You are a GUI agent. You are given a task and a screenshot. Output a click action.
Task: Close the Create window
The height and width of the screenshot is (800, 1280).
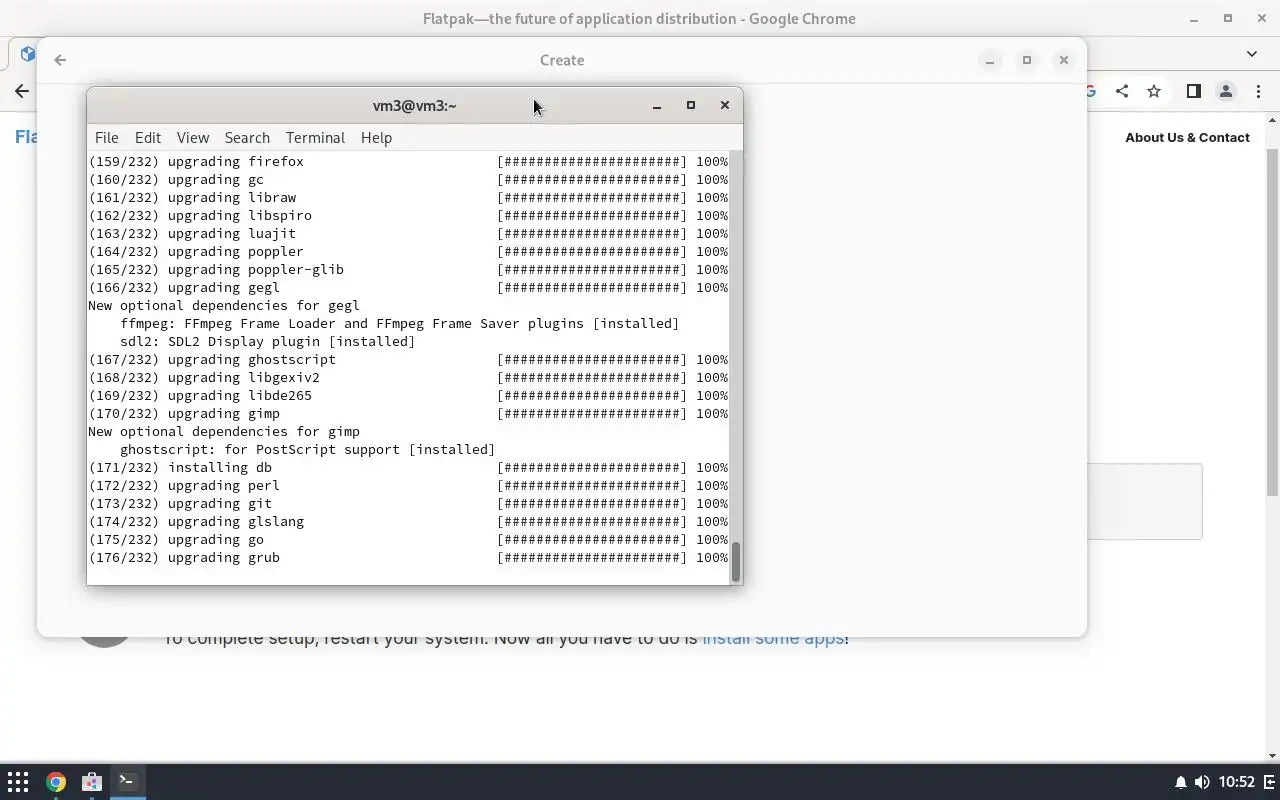click(x=1064, y=60)
